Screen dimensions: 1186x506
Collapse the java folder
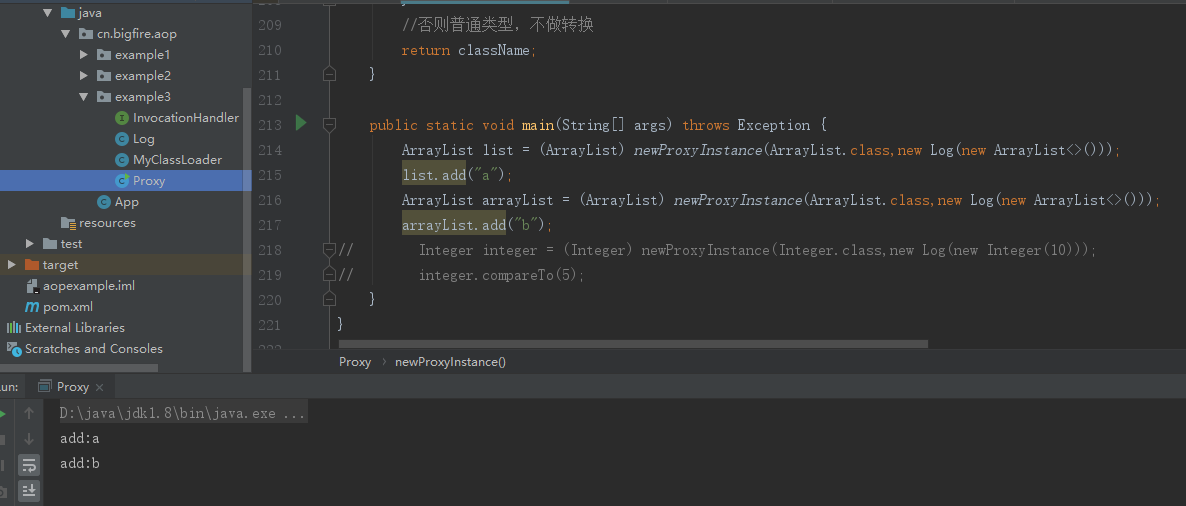(48, 13)
